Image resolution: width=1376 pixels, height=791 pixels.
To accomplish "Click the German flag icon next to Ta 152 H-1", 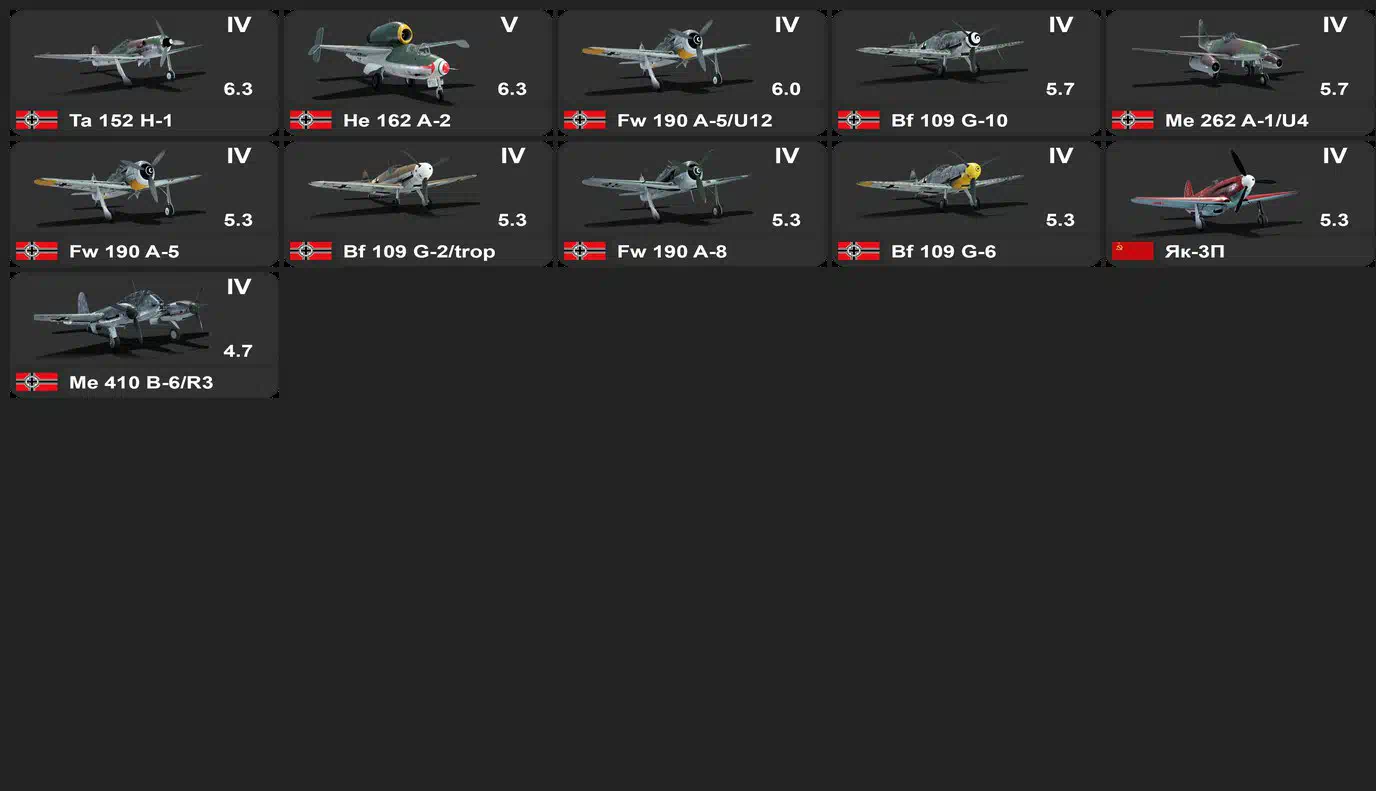I will coord(36,120).
